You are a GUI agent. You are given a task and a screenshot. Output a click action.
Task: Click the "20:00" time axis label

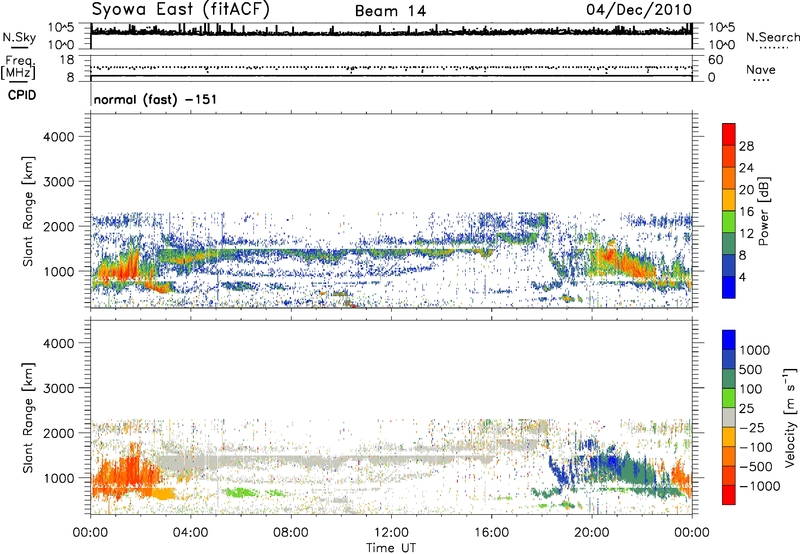coord(592,533)
